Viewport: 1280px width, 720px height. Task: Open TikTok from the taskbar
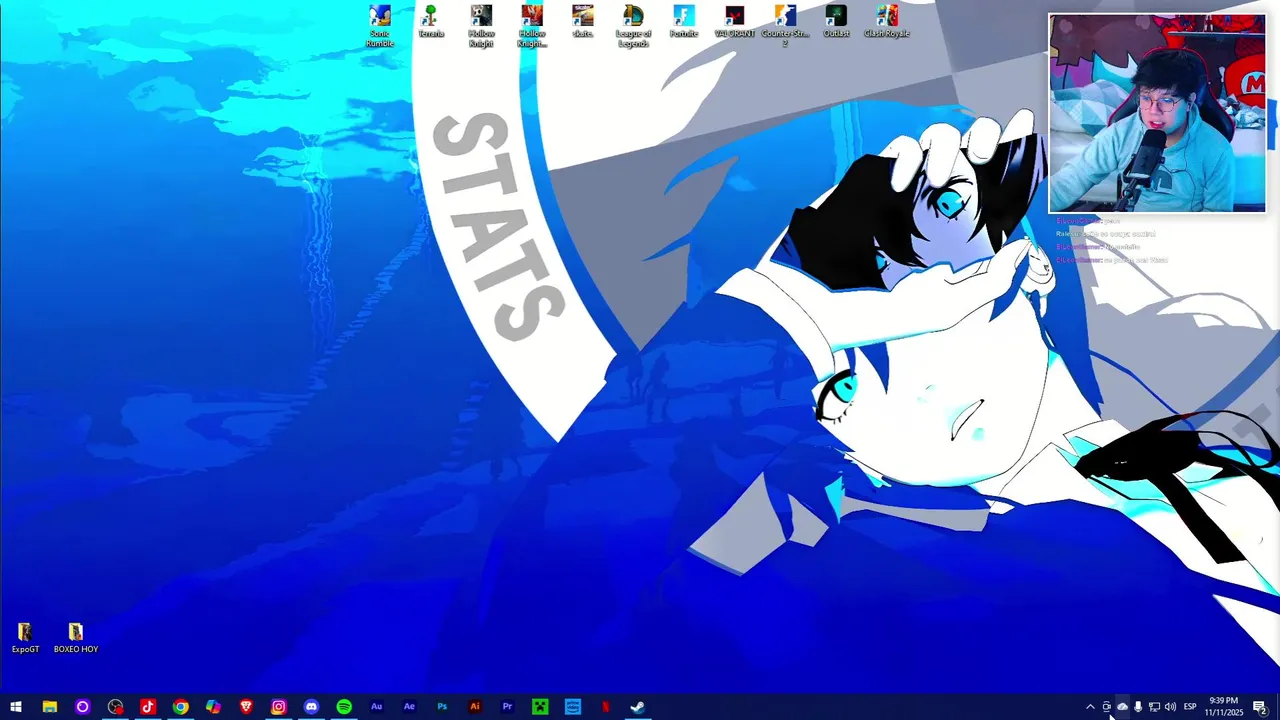148,707
